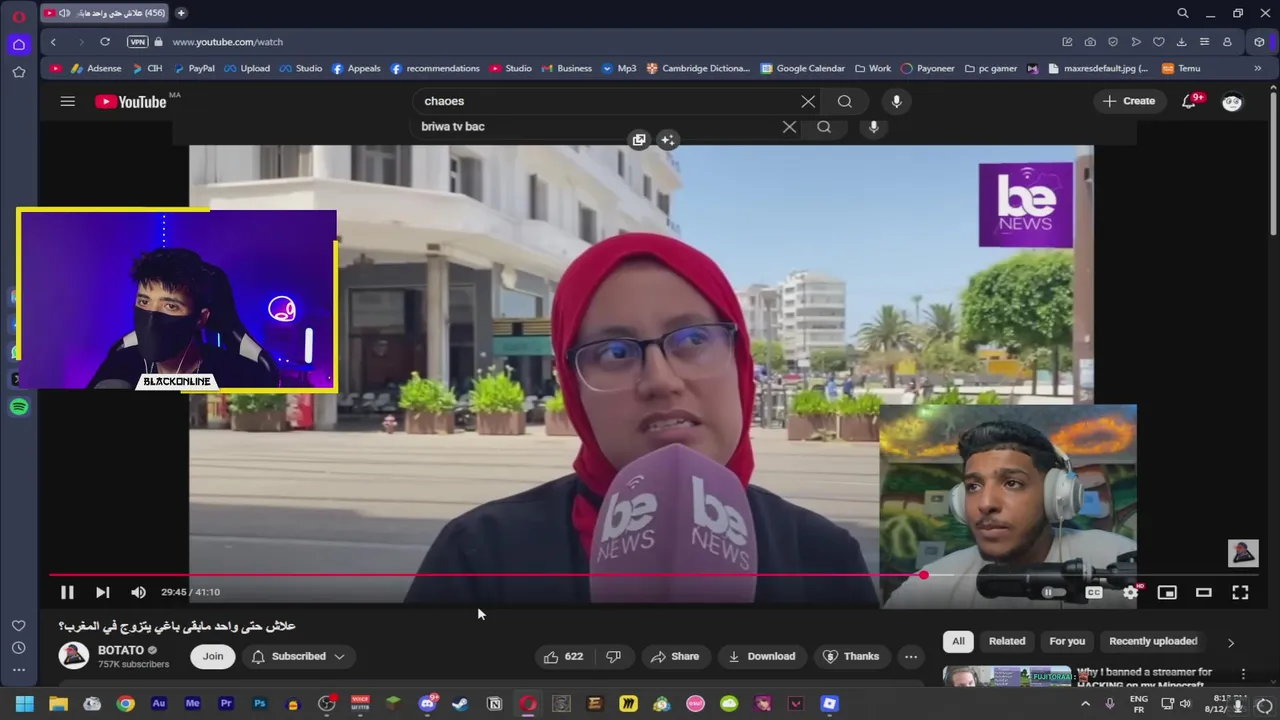Click the search box containing 'chaoes'
The height and width of the screenshot is (720, 1280).
(605, 101)
